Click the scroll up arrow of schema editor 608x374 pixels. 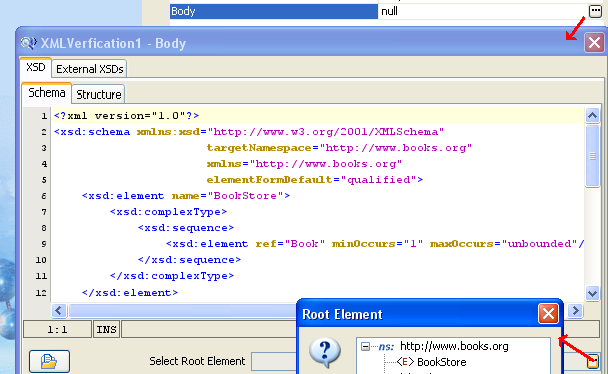[x=592, y=115]
